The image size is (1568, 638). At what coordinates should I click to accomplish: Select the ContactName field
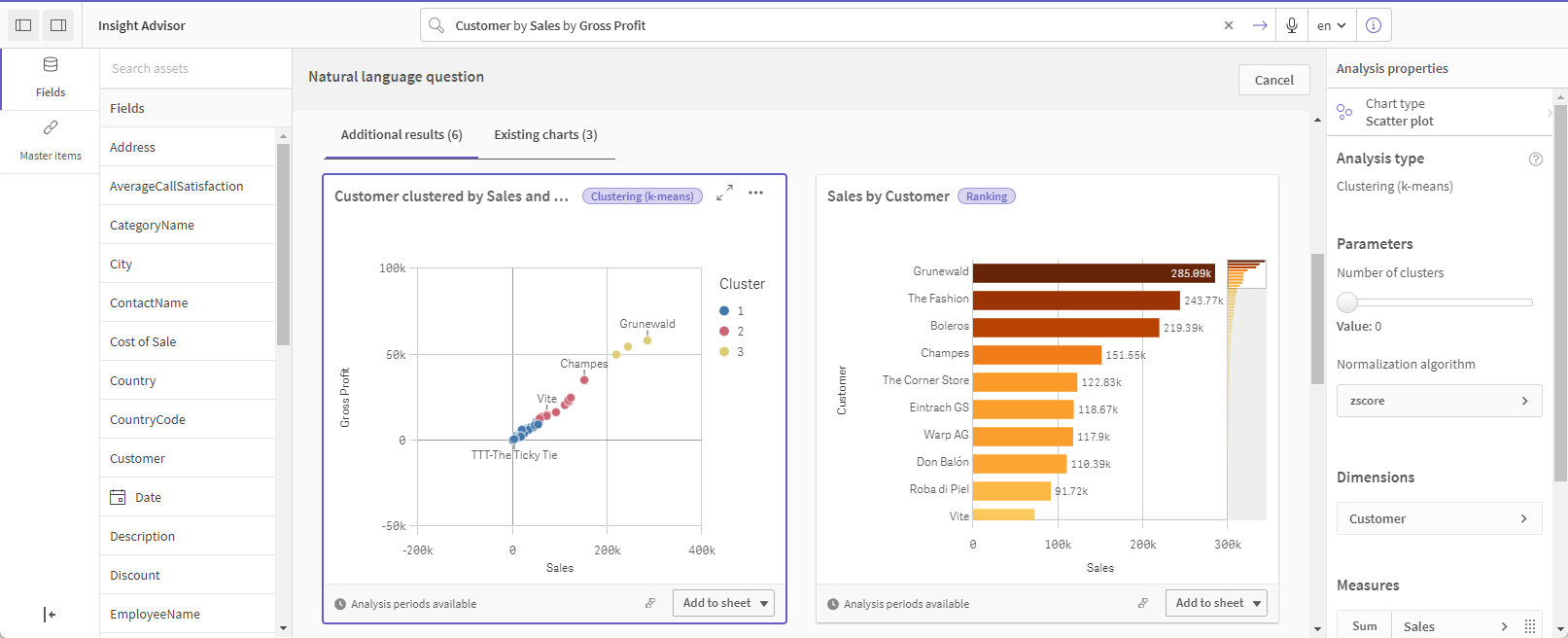coord(188,302)
